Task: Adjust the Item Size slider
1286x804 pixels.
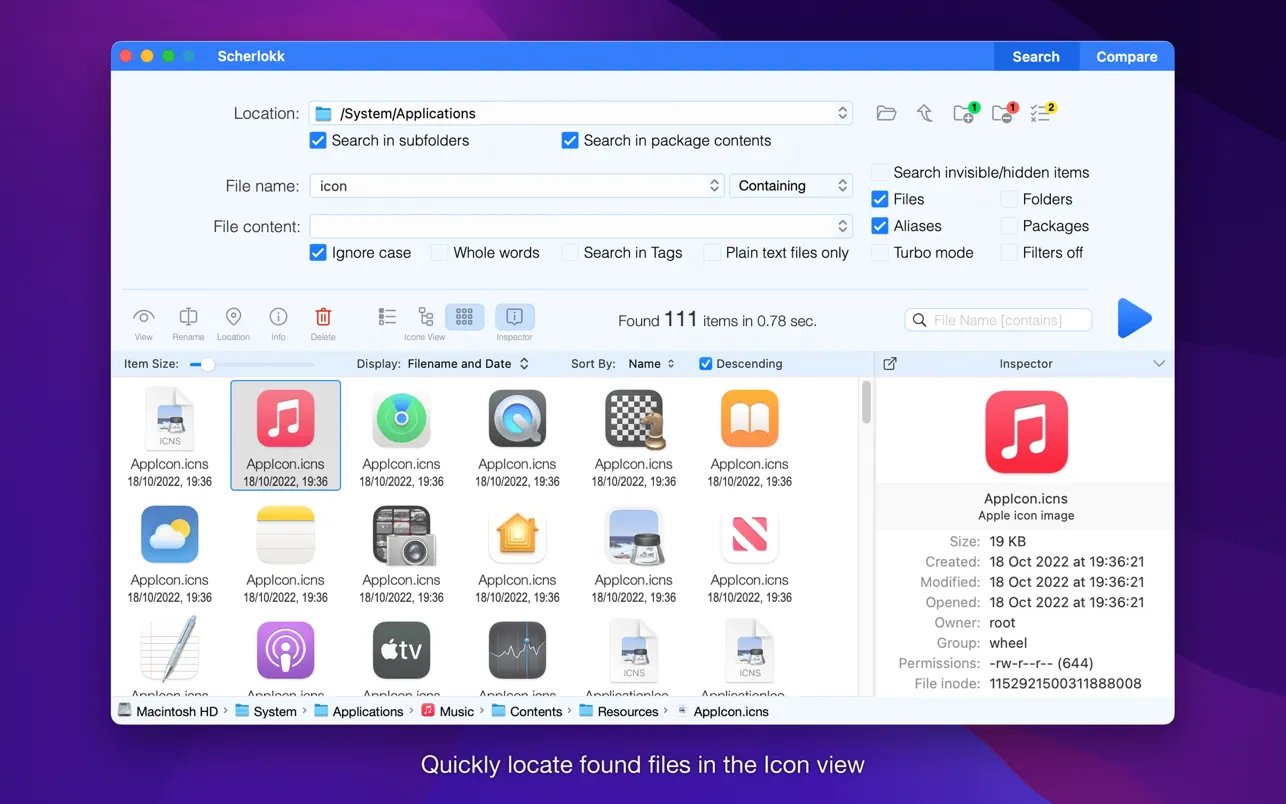Action: pos(207,365)
